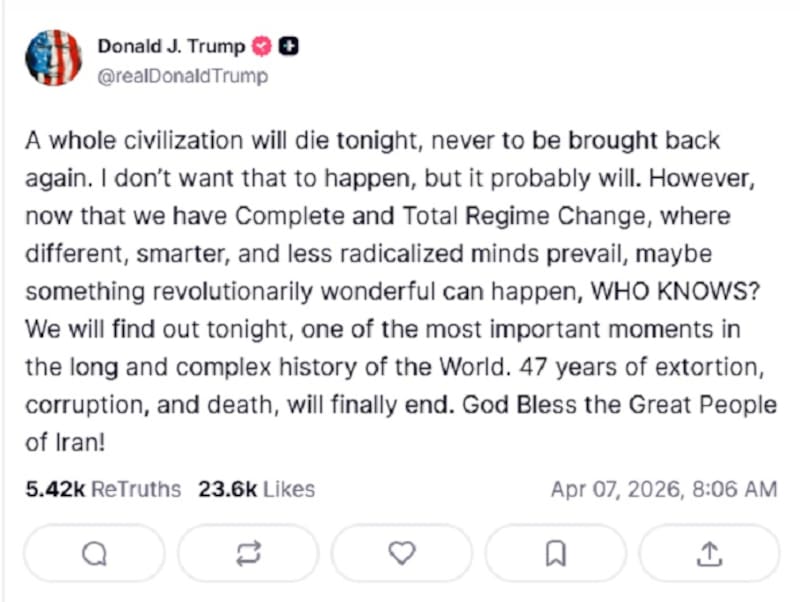View the 23.6k Likes list
Image resolution: width=800 pixels, height=602 pixels.
(256, 489)
